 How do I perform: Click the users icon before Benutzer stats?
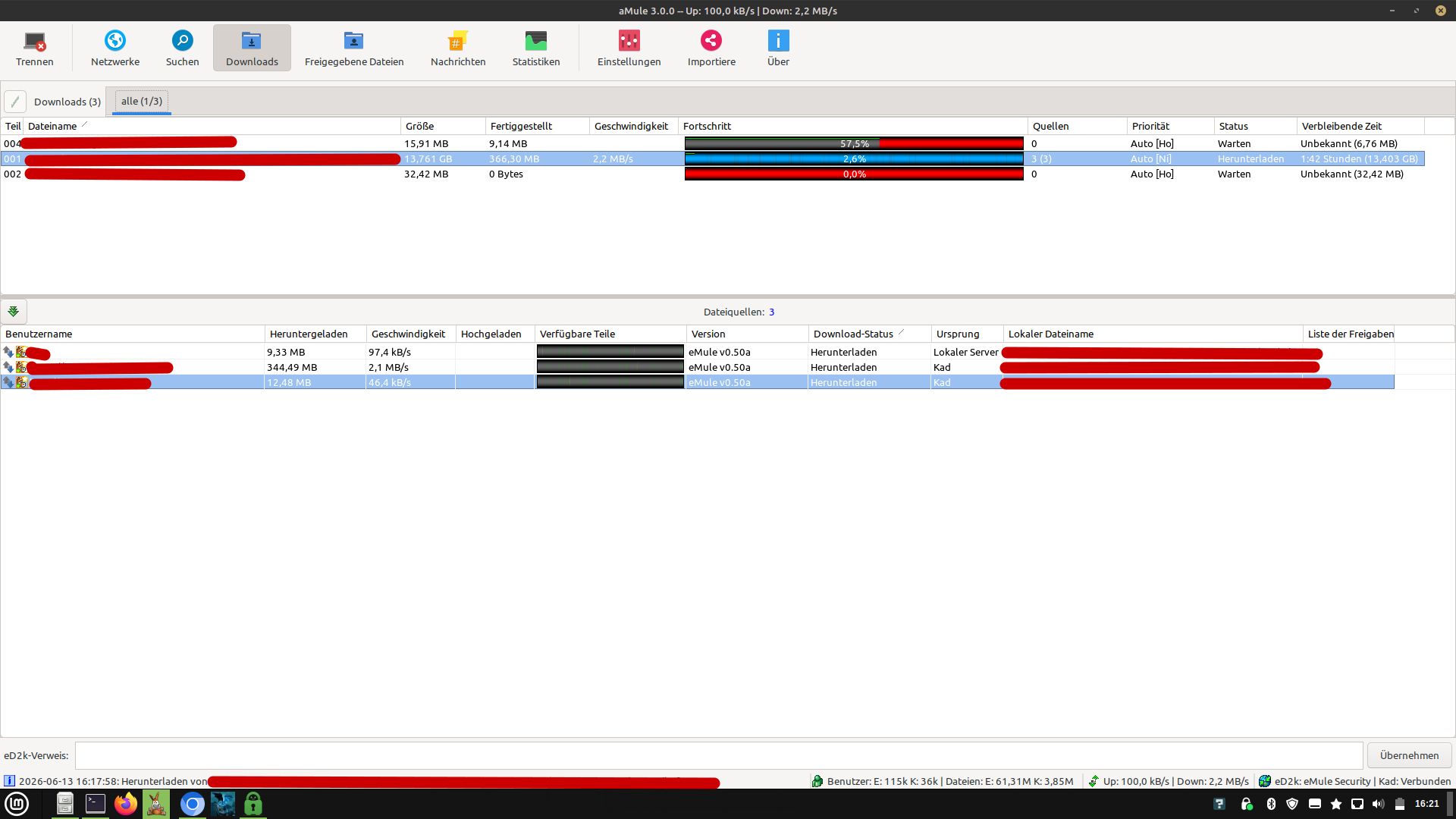point(817,781)
